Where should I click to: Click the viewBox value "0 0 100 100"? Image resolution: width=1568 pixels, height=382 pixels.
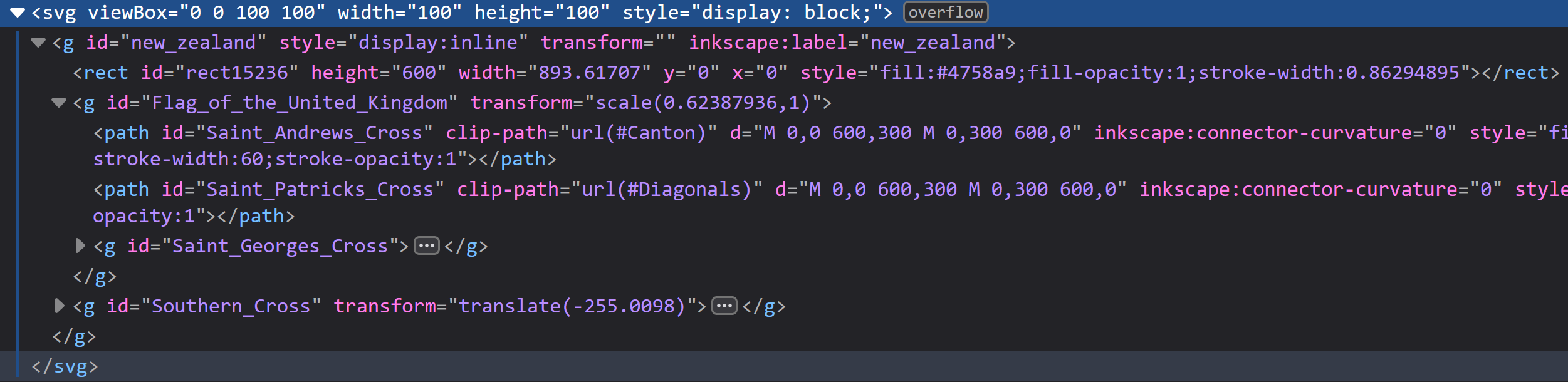(x=253, y=13)
